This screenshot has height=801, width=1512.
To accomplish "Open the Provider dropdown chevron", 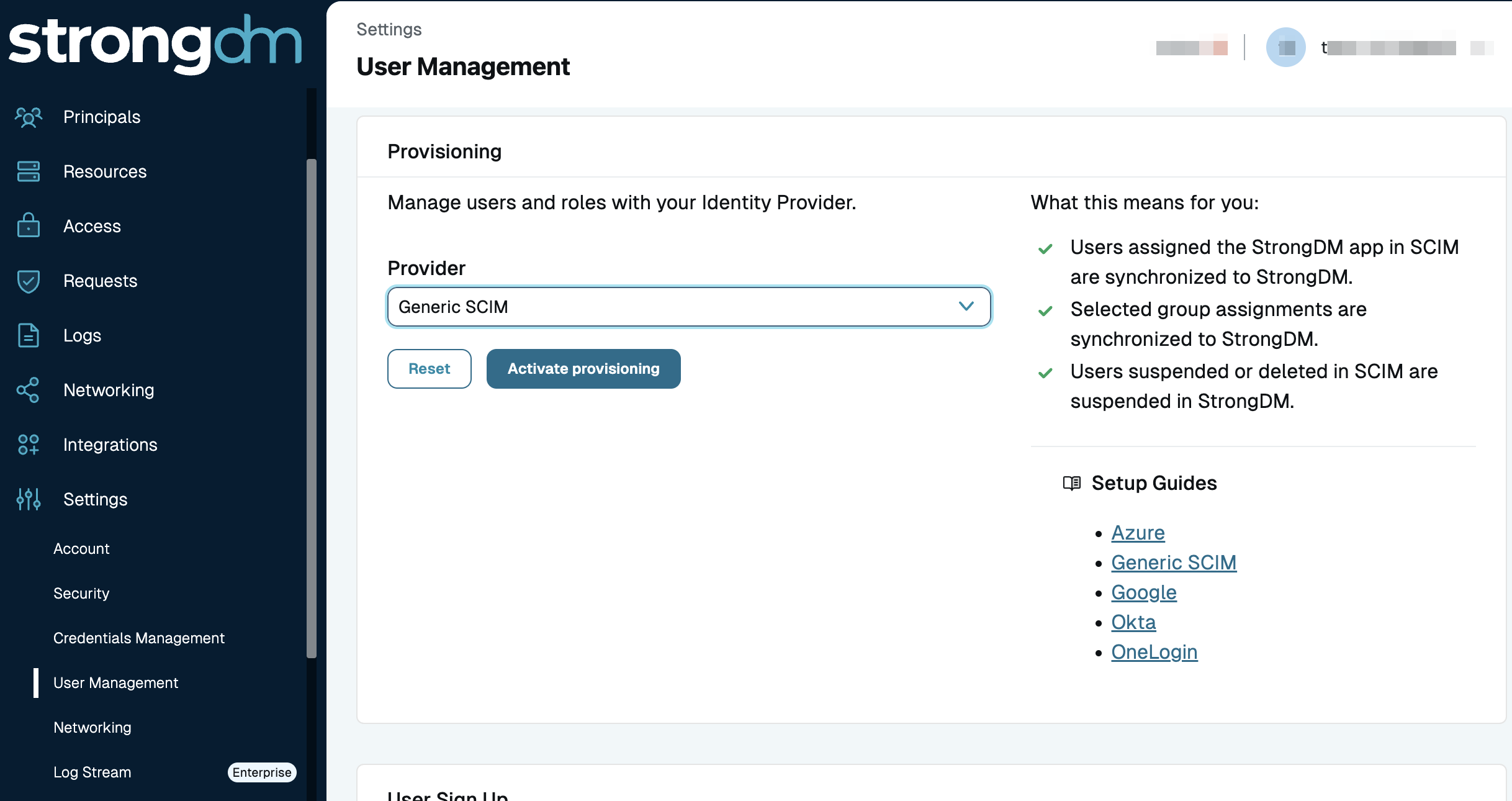I will coord(966,306).
